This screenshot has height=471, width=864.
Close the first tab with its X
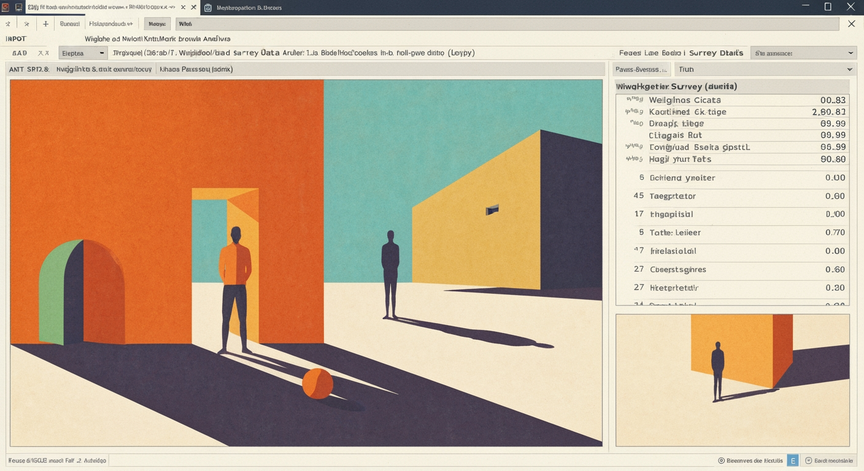[193, 7]
